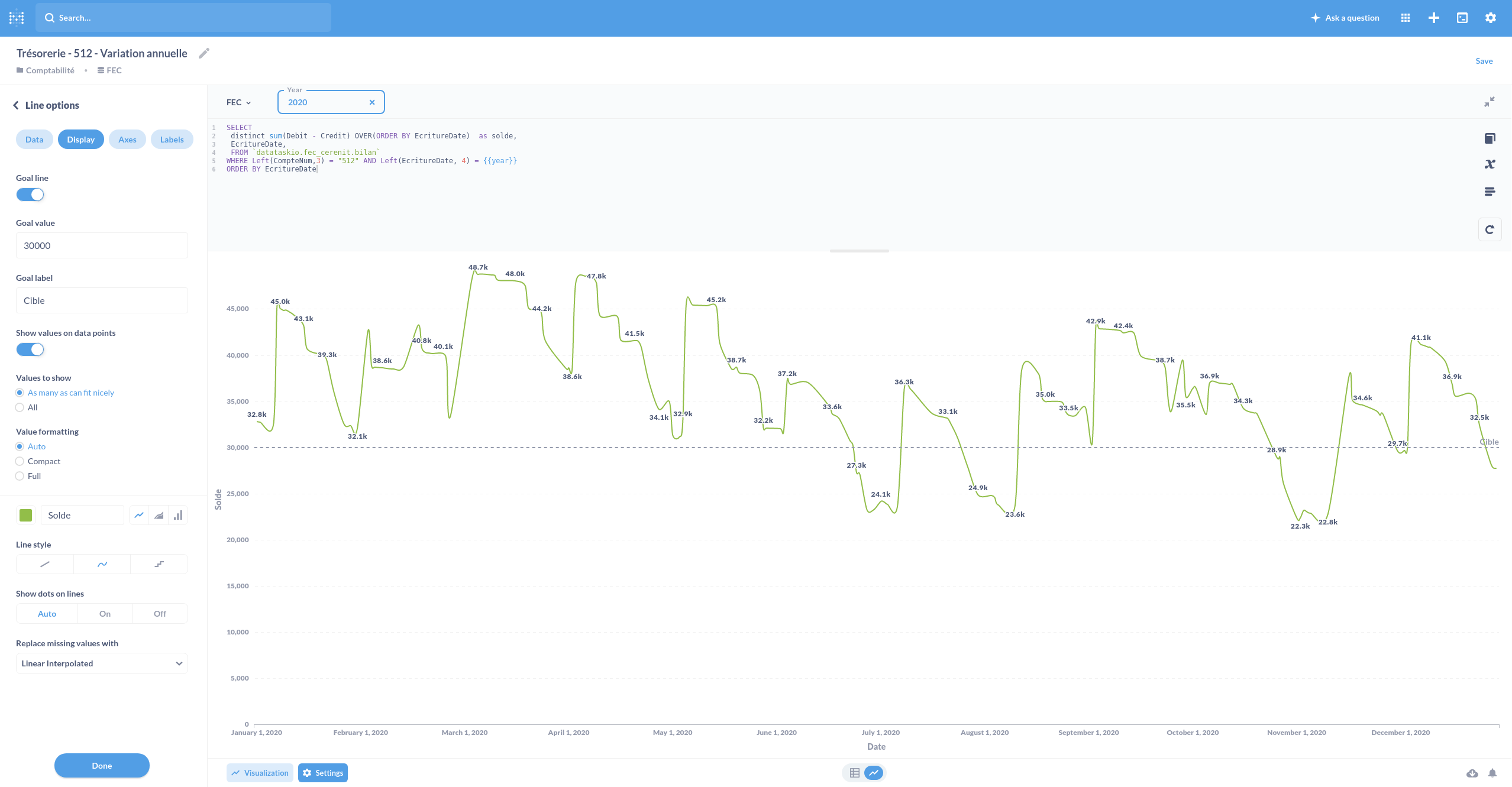Expand the Replace missing values dropdown
The height and width of the screenshot is (787, 1512).
pyautogui.click(x=101, y=663)
